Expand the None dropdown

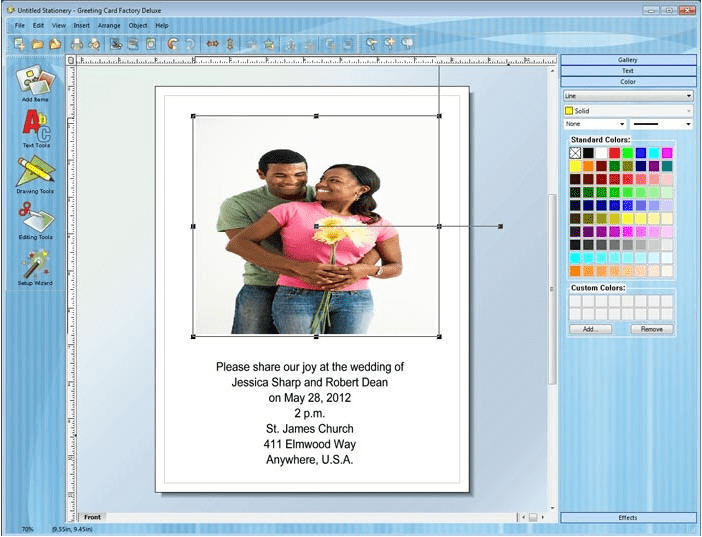coord(595,124)
